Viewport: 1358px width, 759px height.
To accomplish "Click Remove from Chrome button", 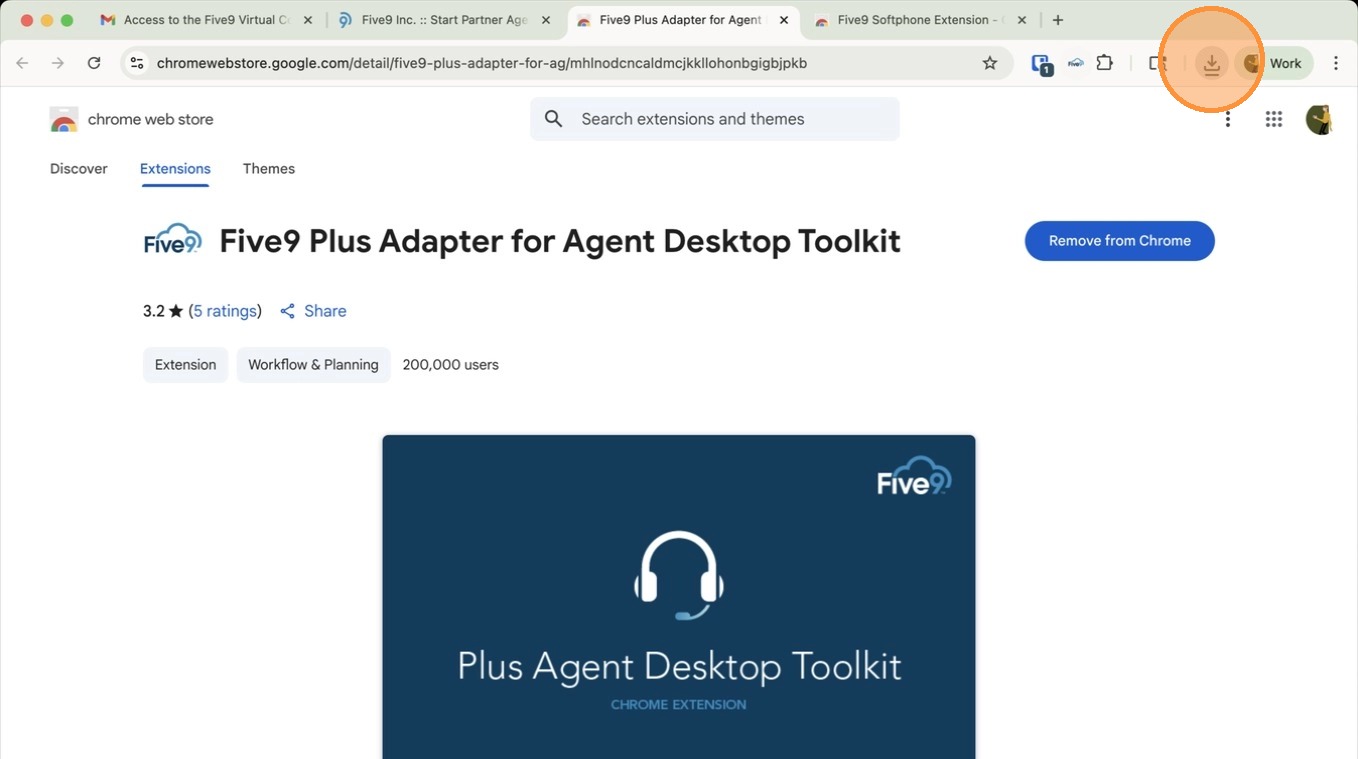I will click(x=1120, y=241).
